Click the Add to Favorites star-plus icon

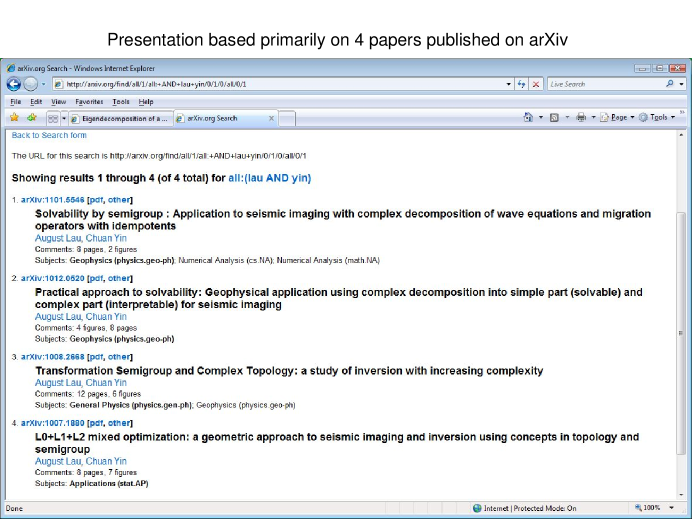click(31, 117)
